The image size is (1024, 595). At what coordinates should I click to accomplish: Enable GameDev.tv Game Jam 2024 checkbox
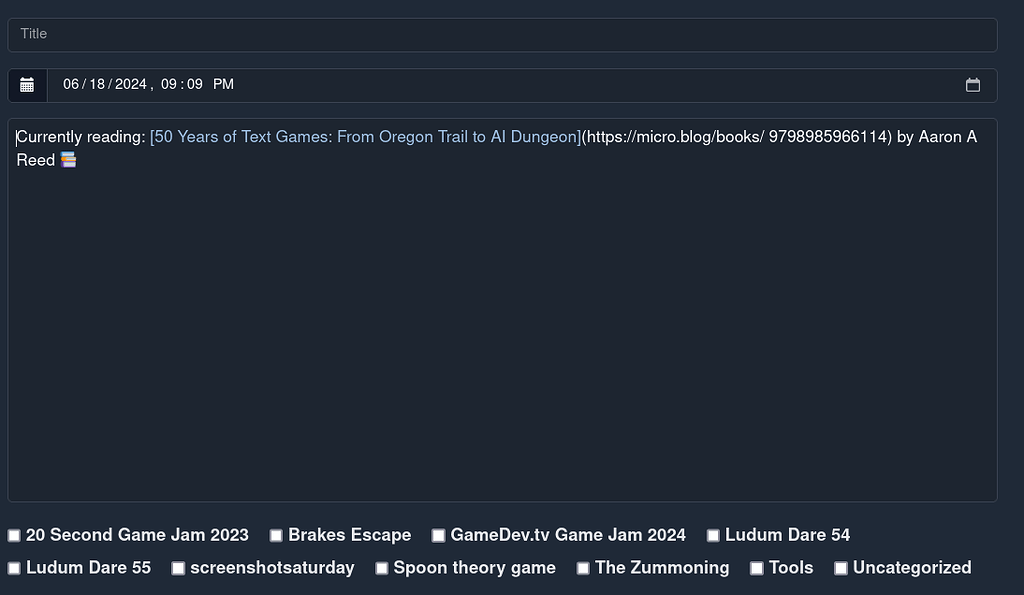(438, 536)
